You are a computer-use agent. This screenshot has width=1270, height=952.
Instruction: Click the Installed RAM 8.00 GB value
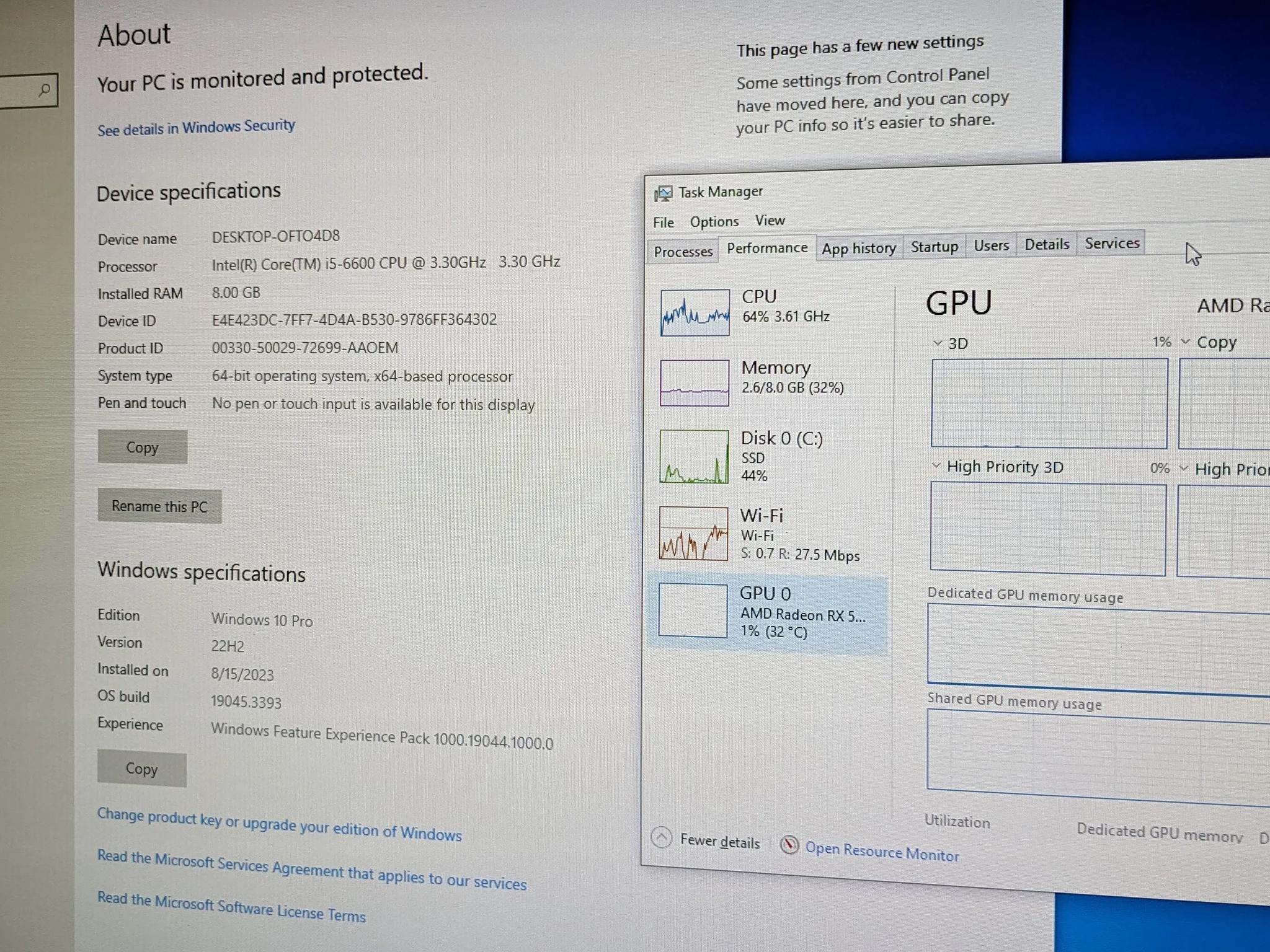pyautogui.click(x=236, y=293)
